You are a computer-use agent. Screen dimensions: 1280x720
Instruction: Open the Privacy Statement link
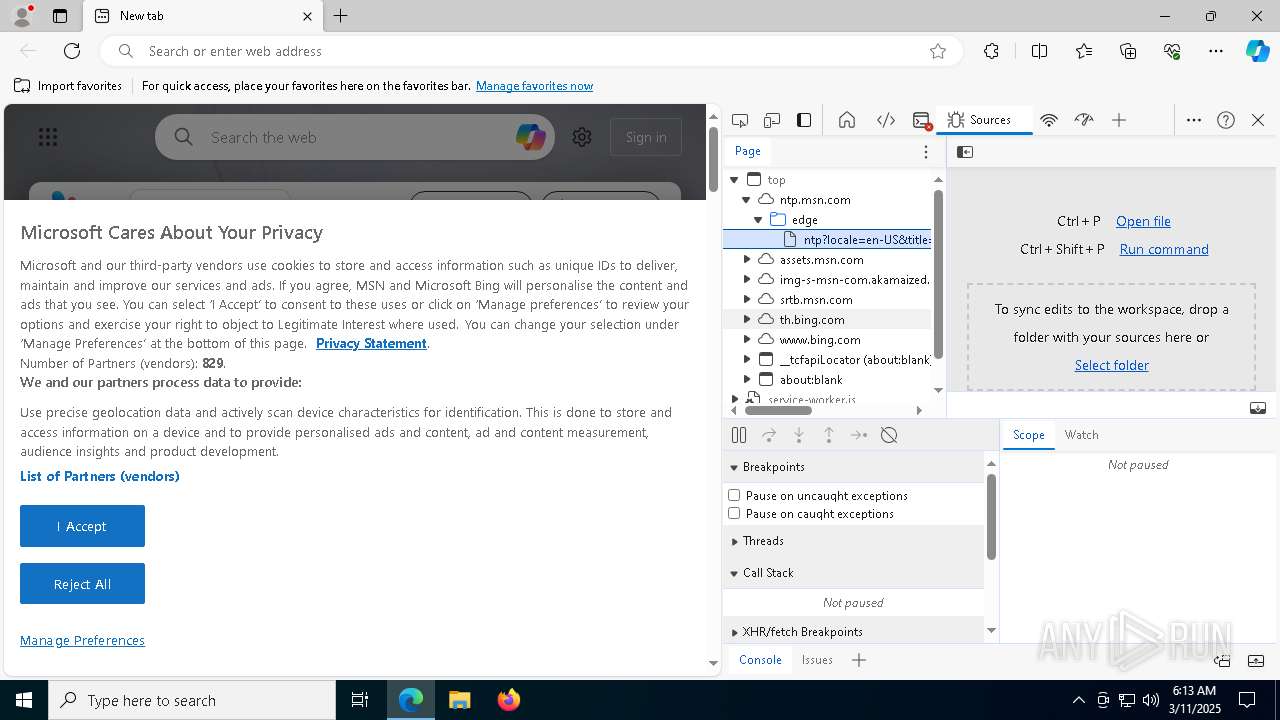[371, 343]
